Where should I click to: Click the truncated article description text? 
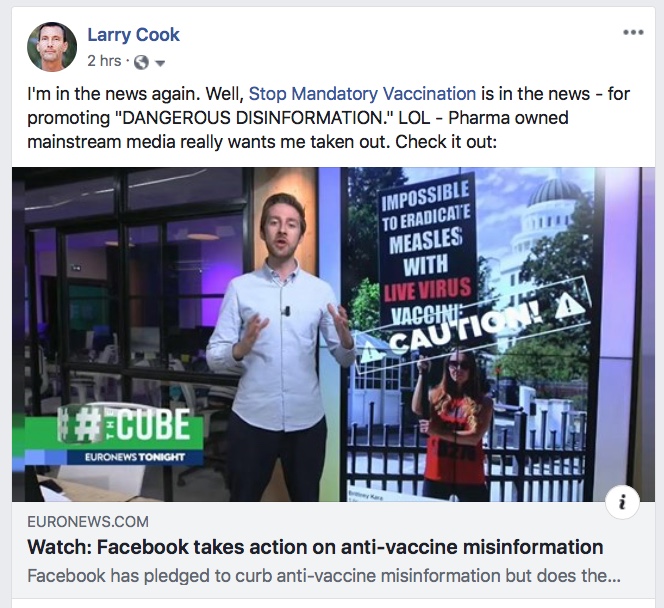click(324, 576)
